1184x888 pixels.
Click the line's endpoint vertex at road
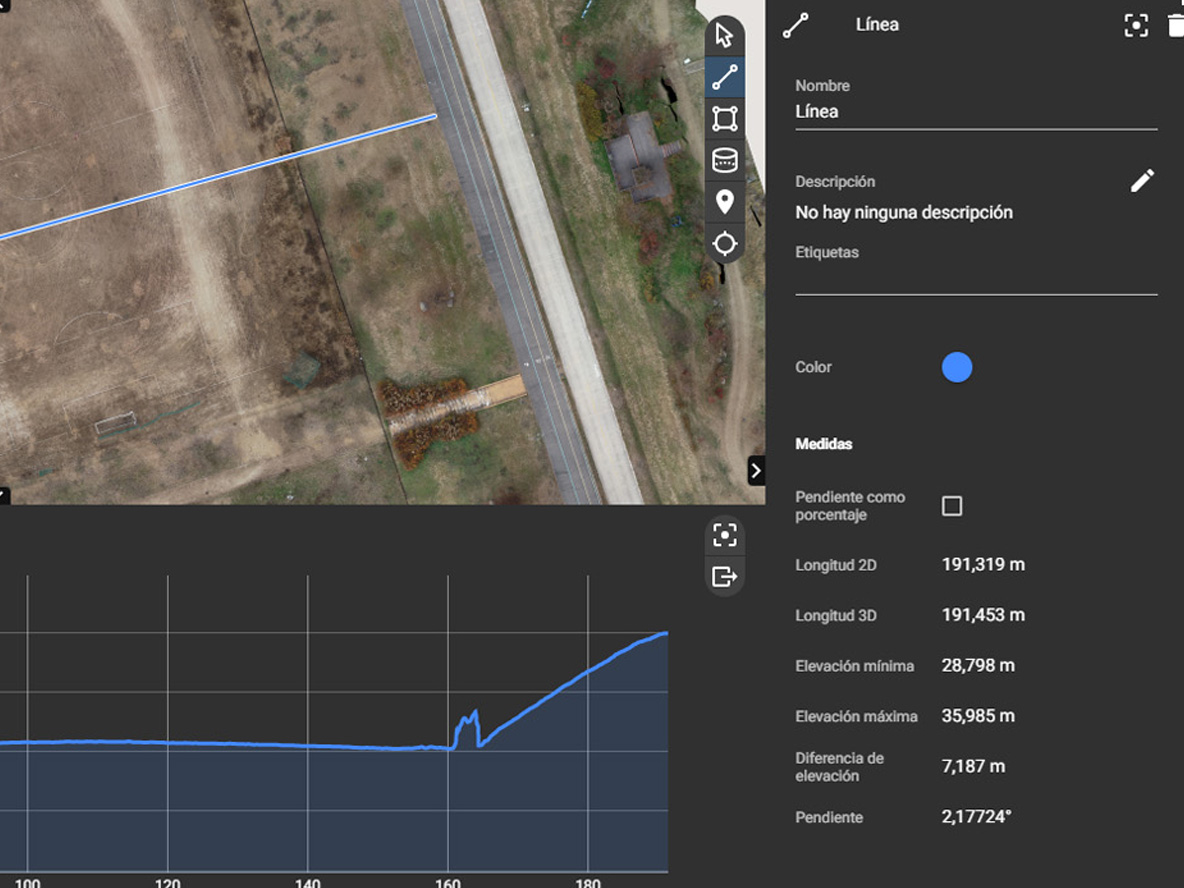(x=435, y=116)
